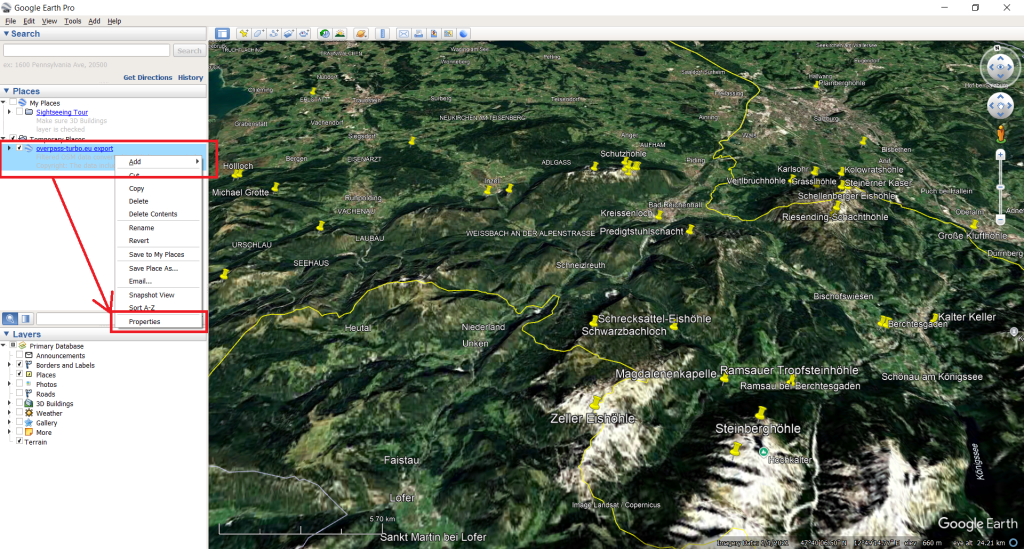Uncheck the Places layer checkbox
1024x549 pixels.
coord(20,375)
